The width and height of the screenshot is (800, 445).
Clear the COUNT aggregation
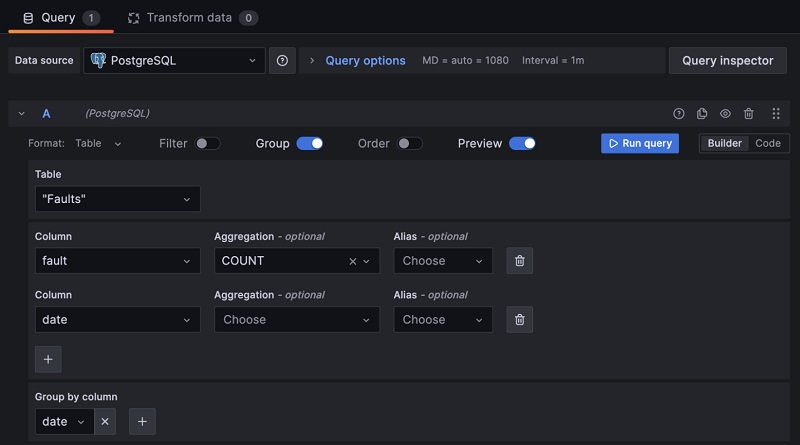point(353,261)
